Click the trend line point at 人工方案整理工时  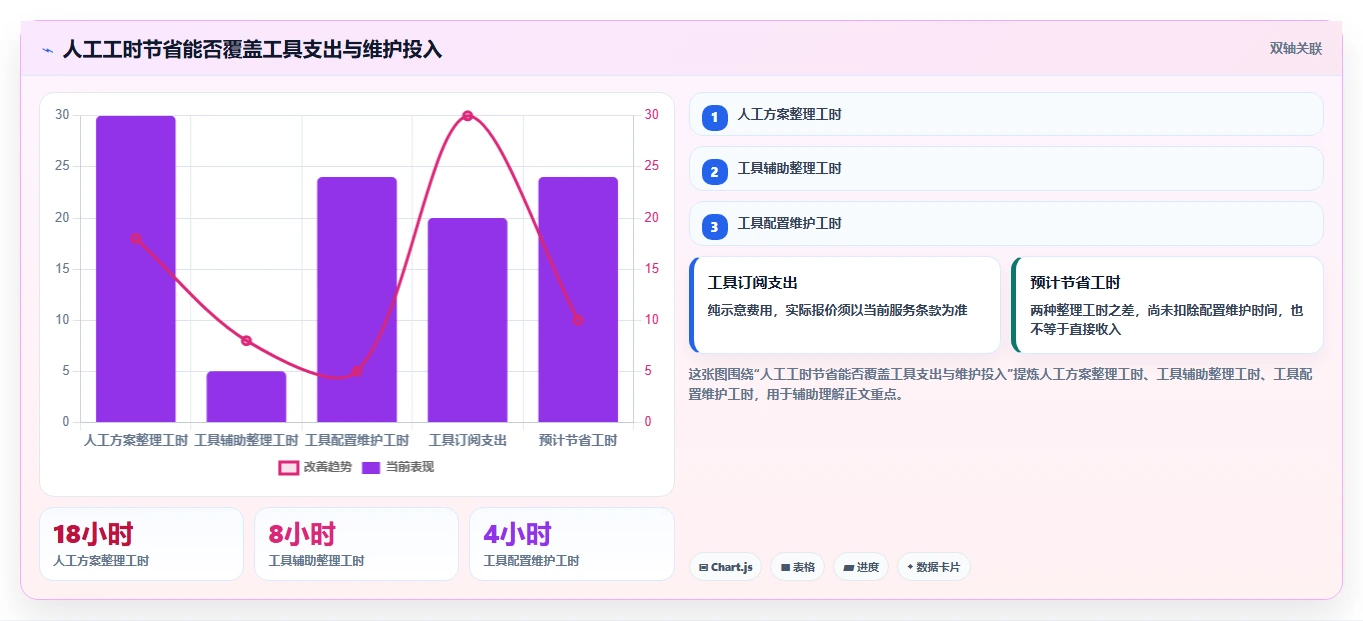pyautogui.click(x=136, y=238)
